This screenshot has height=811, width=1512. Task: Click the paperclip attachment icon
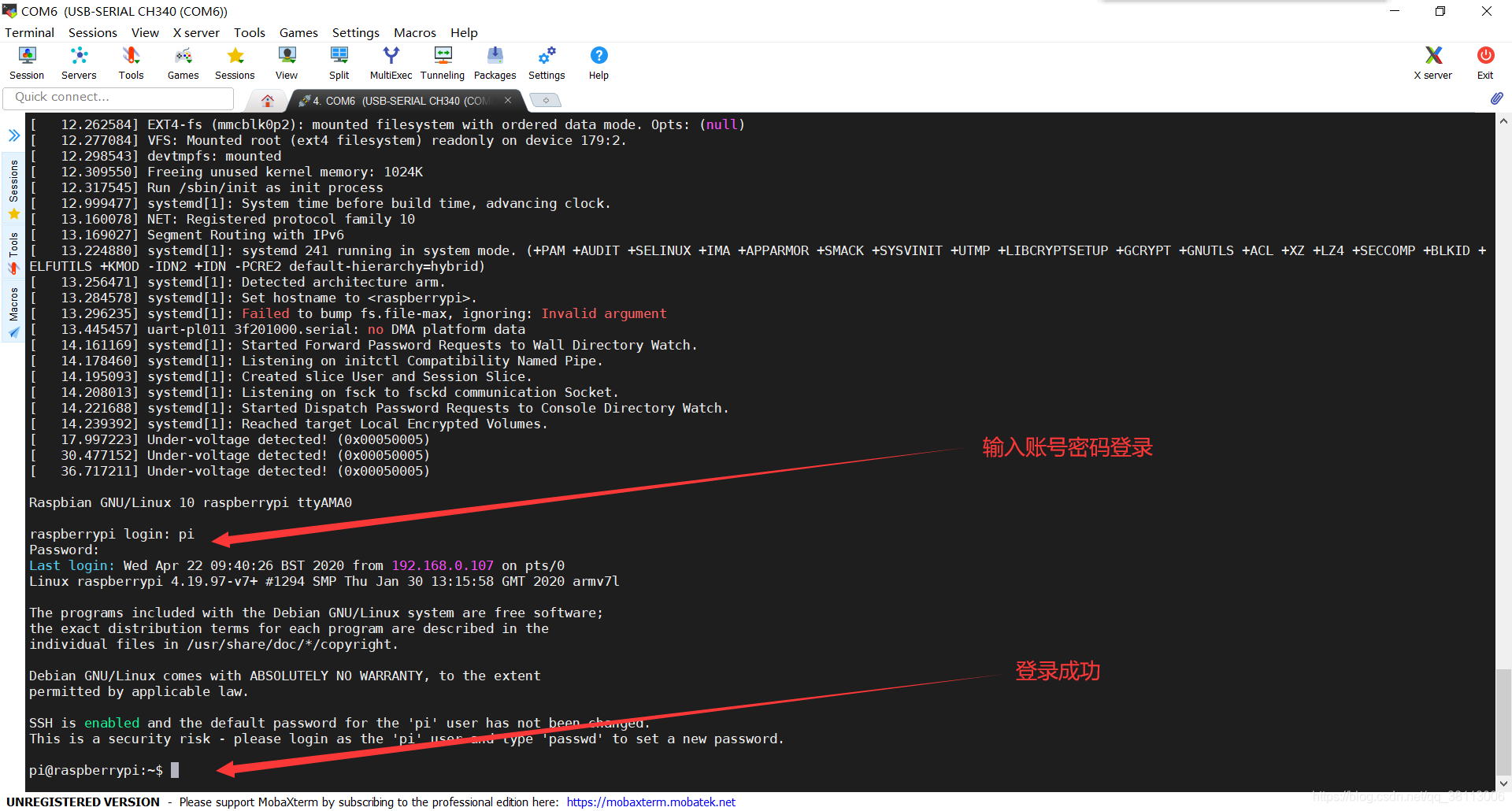1497,98
